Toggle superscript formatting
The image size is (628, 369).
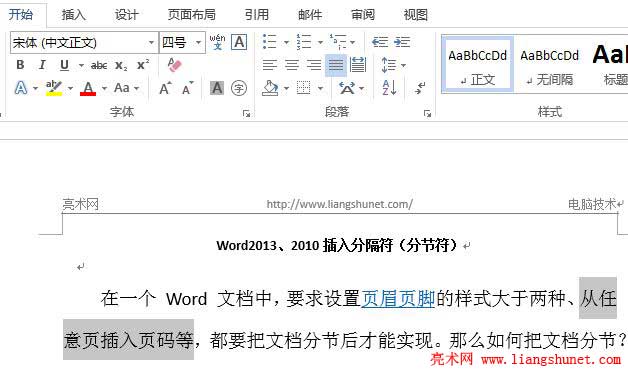click(x=143, y=65)
